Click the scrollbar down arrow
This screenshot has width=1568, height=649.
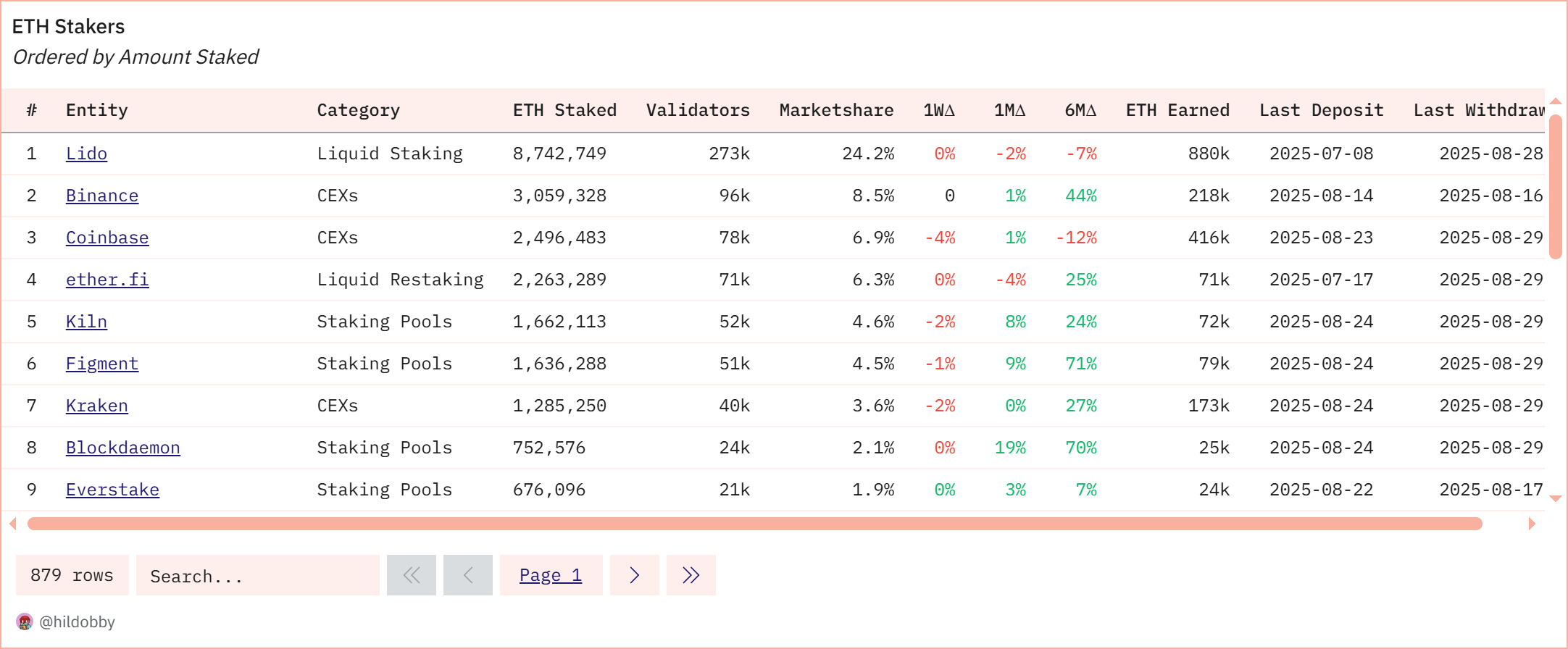(x=1555, y=498)
